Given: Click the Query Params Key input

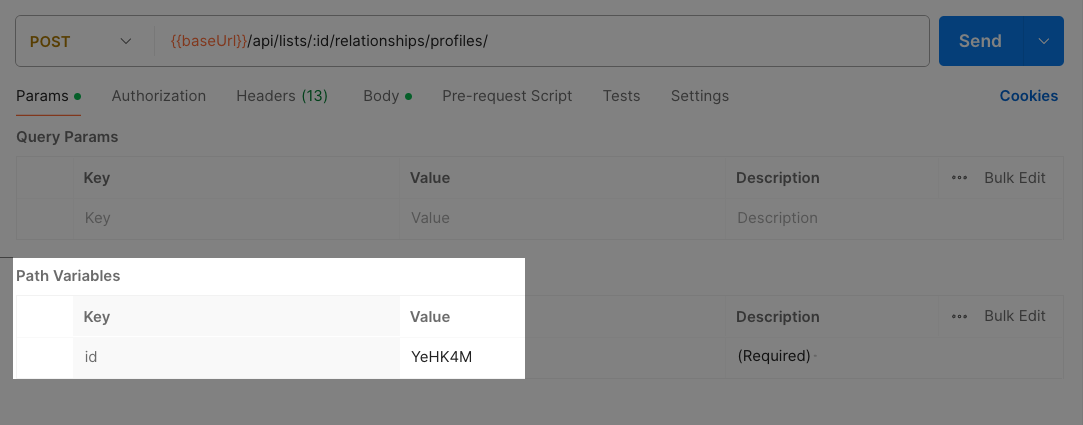Looking at the screenshot, I should [236, 218].
